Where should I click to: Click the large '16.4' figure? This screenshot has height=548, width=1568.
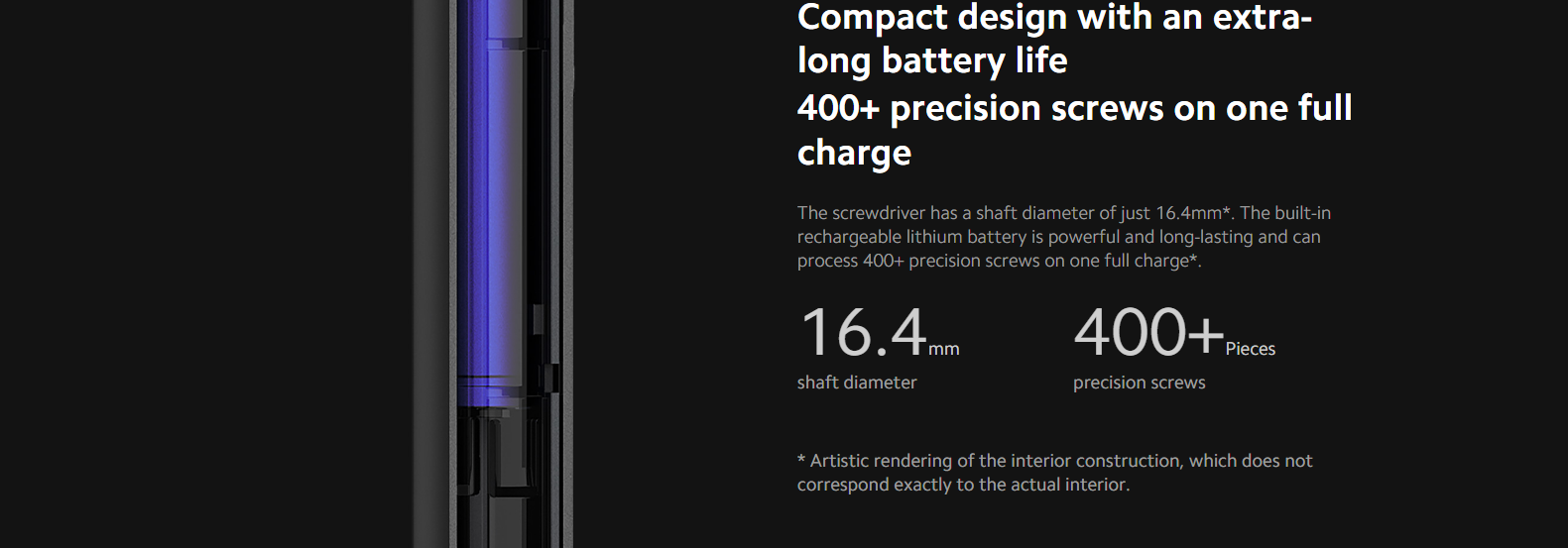pos(863,332)
